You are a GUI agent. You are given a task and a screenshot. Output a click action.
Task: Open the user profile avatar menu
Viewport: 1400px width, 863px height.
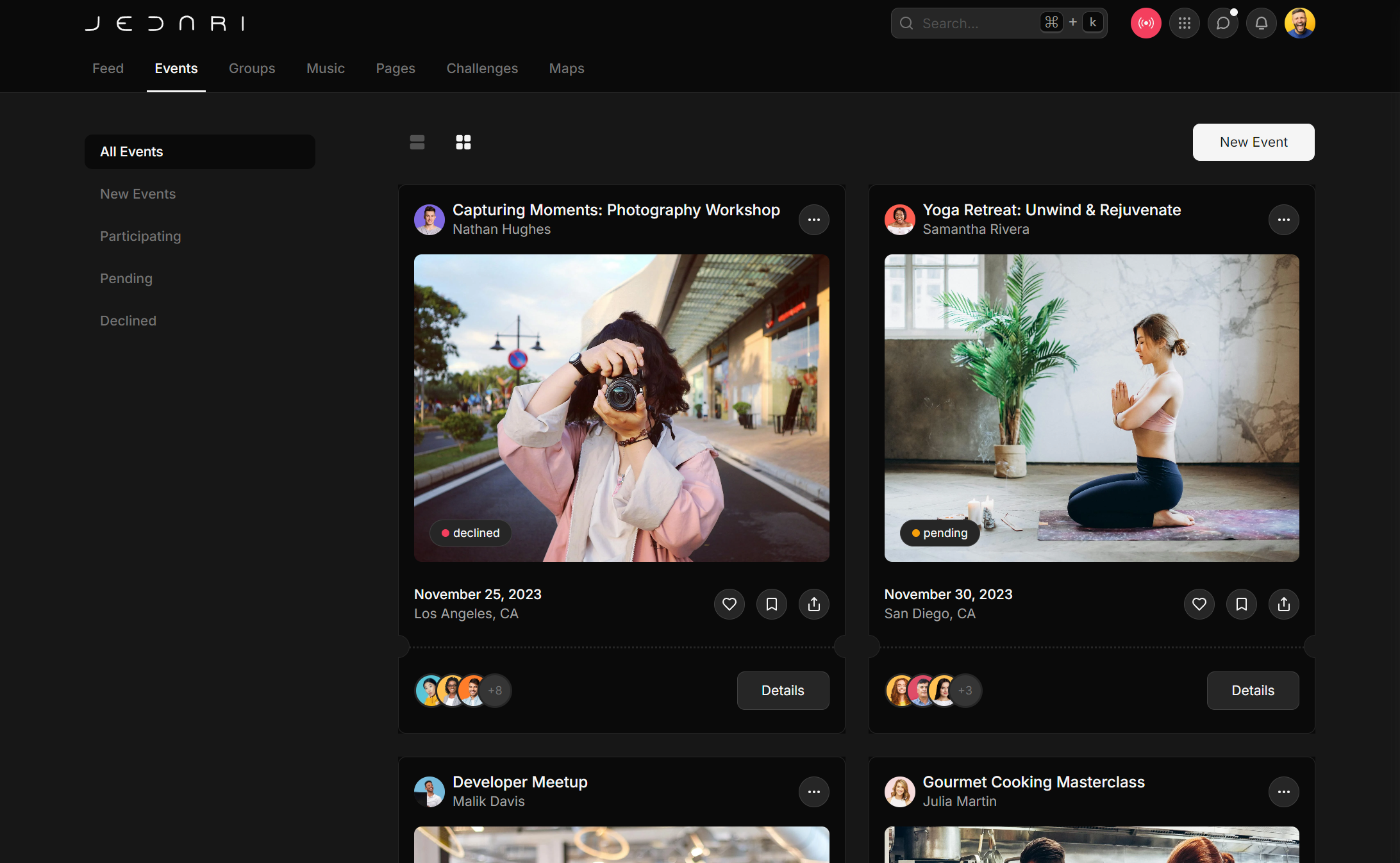pos(1299,23)
